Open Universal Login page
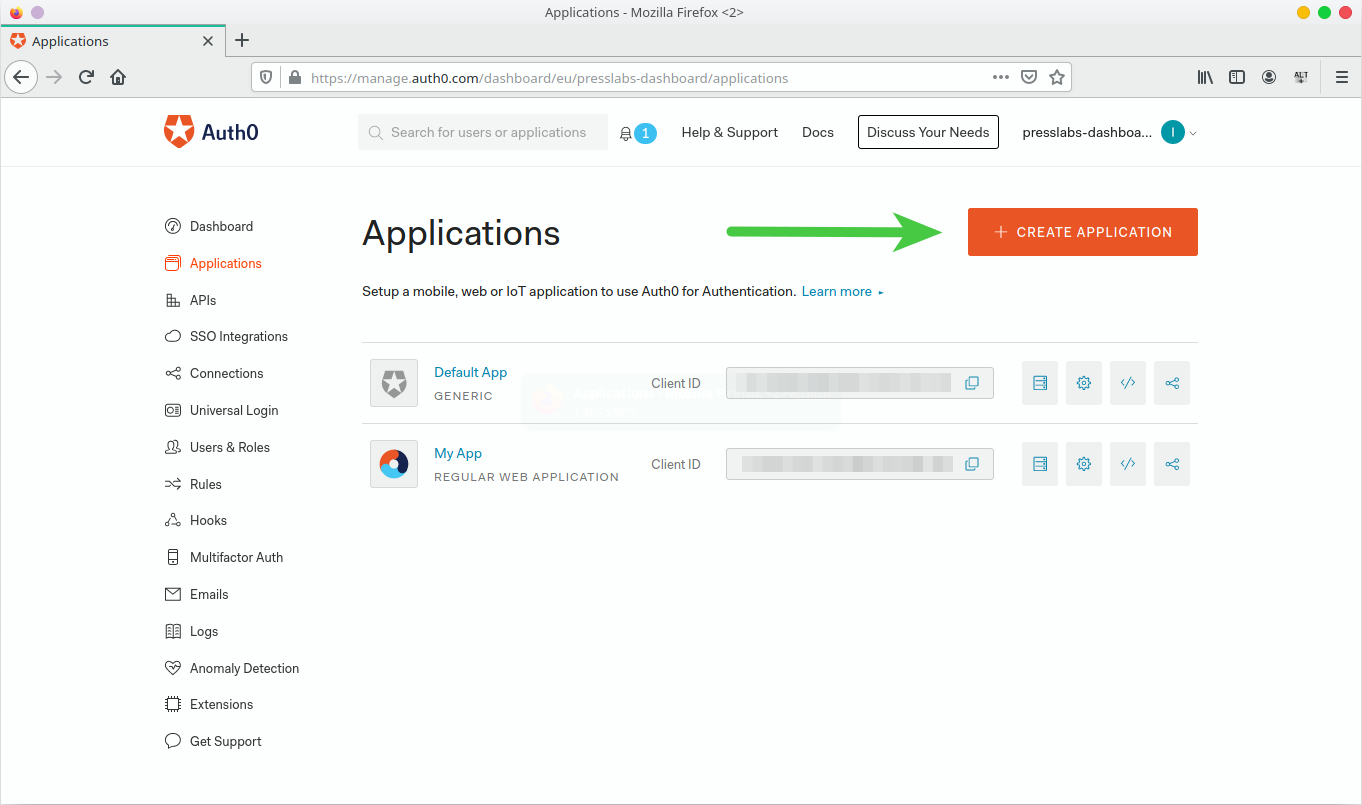This screenshot has width=1362, height=805. pos(234,410)
